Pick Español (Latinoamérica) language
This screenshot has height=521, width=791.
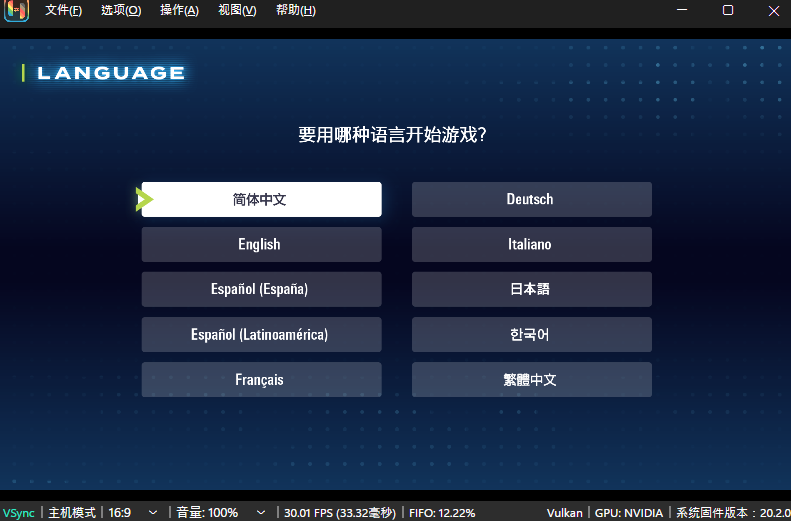[261, 334]
